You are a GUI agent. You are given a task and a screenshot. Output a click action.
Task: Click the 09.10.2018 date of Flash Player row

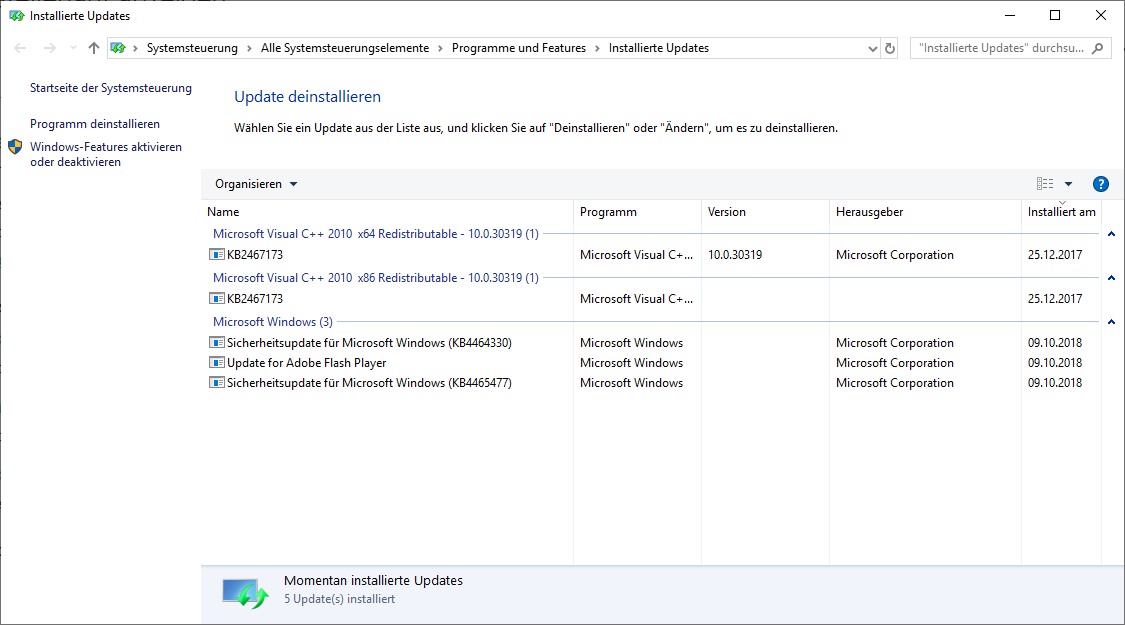pyautogui.click(x=1055, y=363)
